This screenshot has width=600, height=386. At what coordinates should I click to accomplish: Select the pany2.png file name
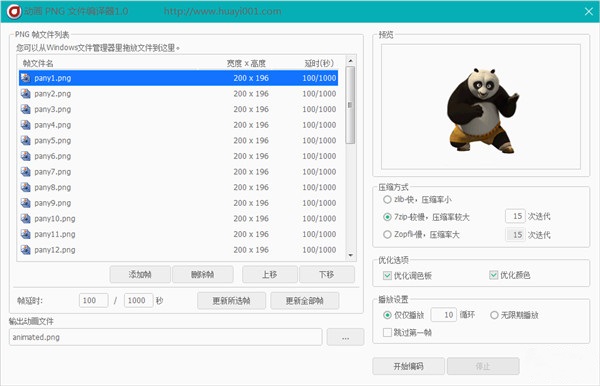[x=53, y=94]
